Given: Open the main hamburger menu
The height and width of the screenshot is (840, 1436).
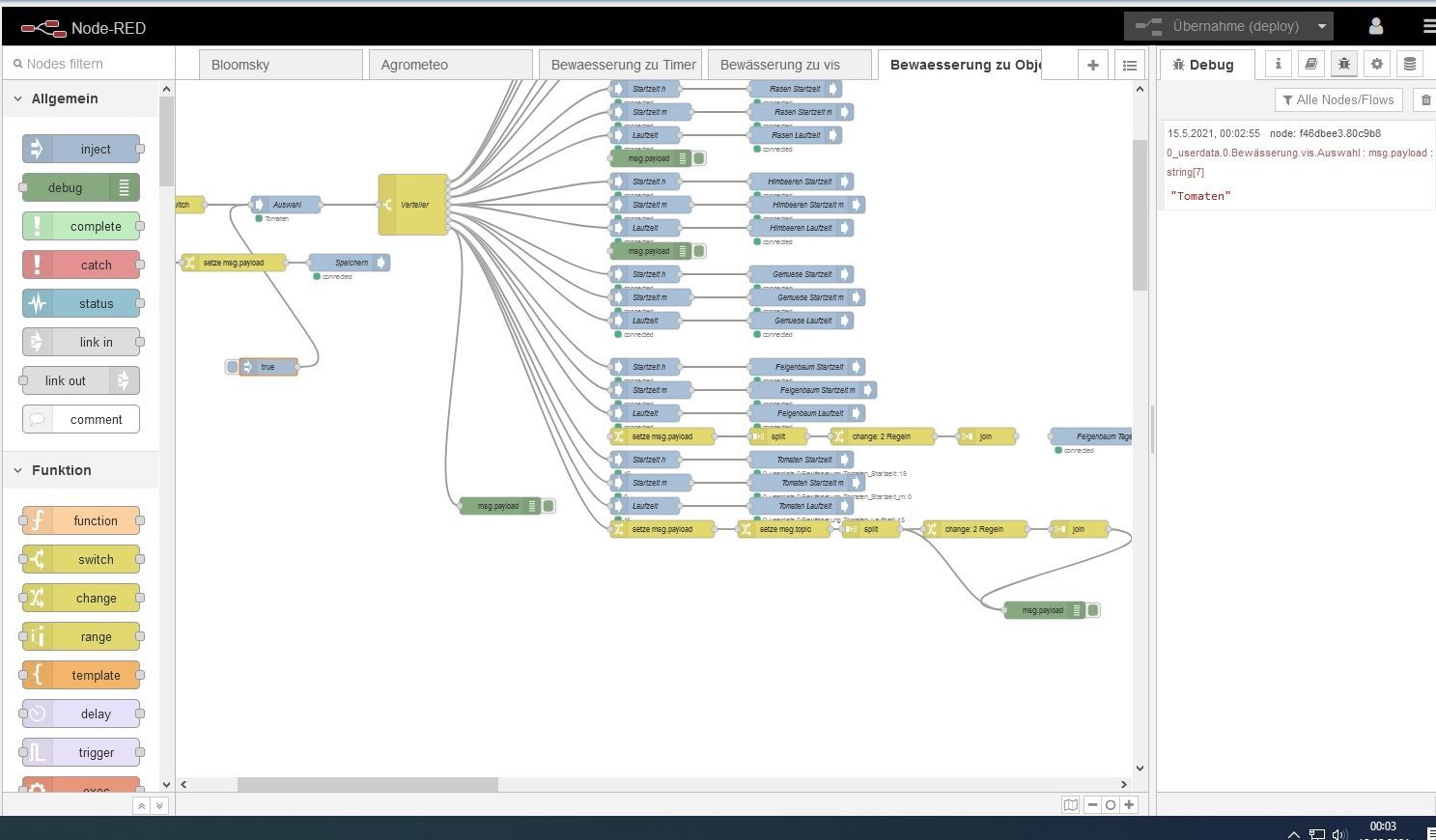Looking at the screenshot, I should [1429, 26].
